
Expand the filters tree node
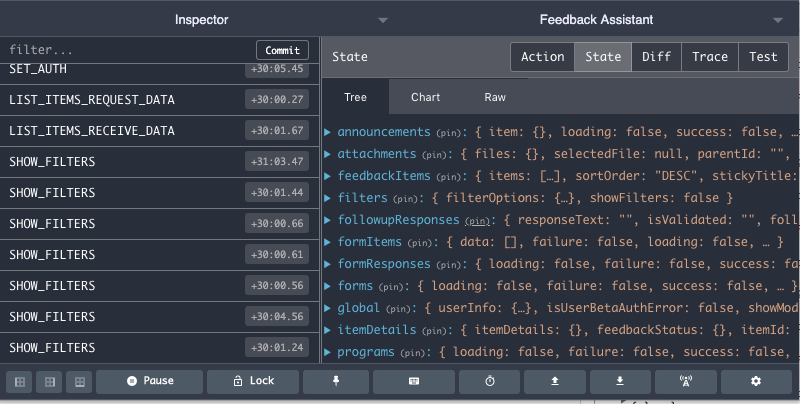pyautogui.click(x=328, y=198)
